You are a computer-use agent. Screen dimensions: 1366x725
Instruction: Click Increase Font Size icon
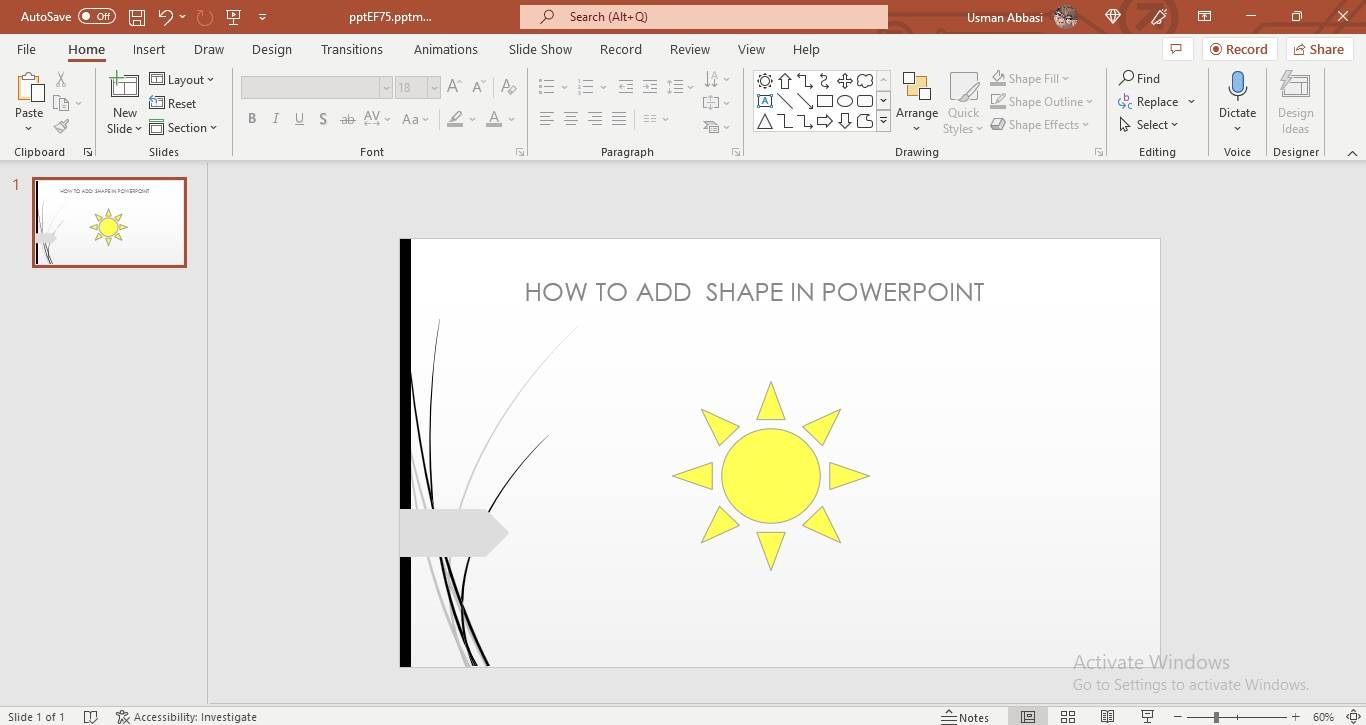(x=454, y=87)
